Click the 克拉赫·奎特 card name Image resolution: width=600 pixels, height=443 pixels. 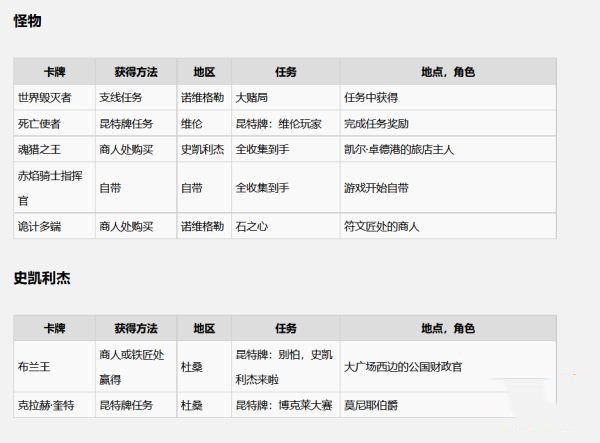tap(46, 406)
